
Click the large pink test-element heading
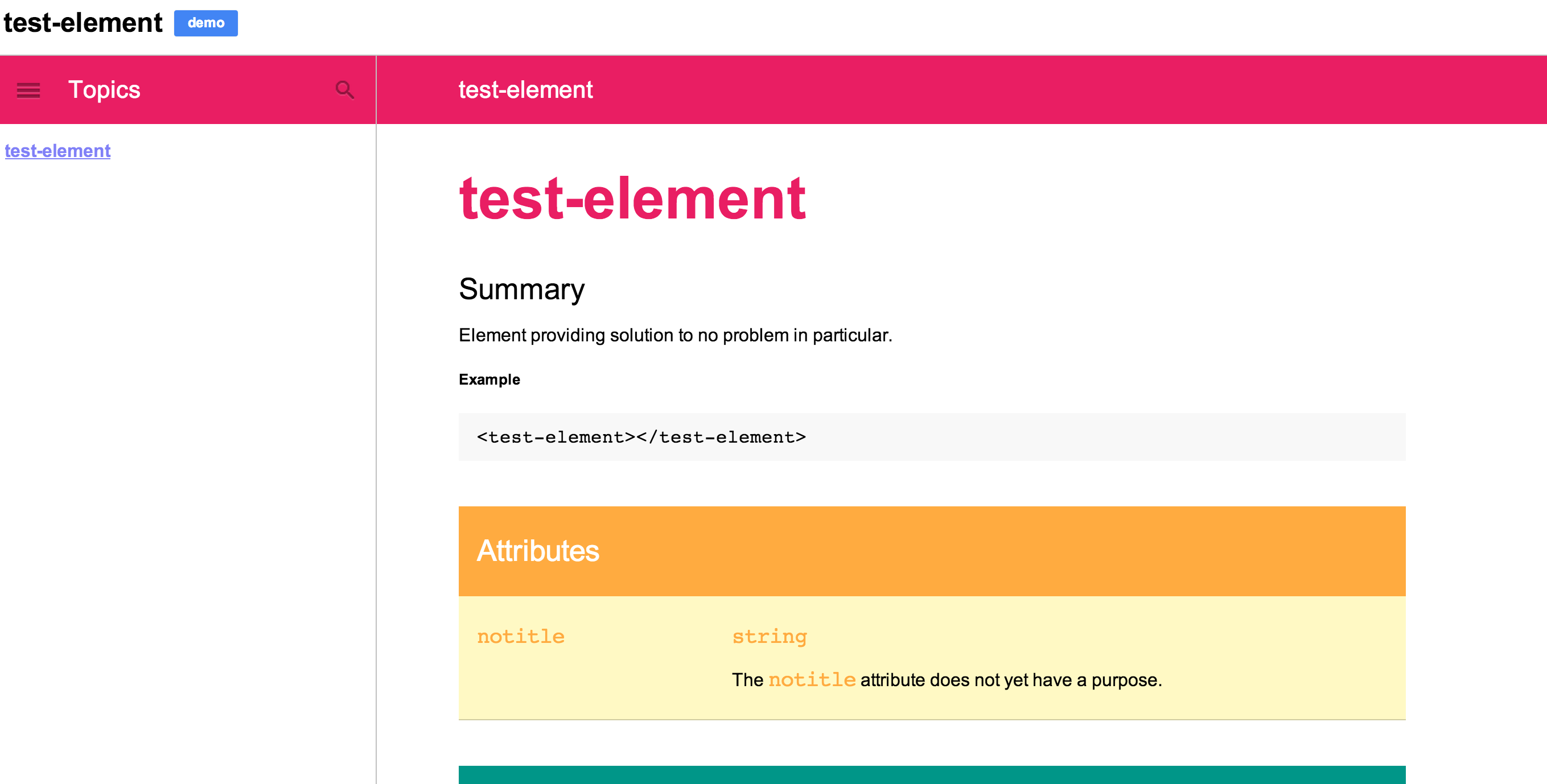pos(632,199)
